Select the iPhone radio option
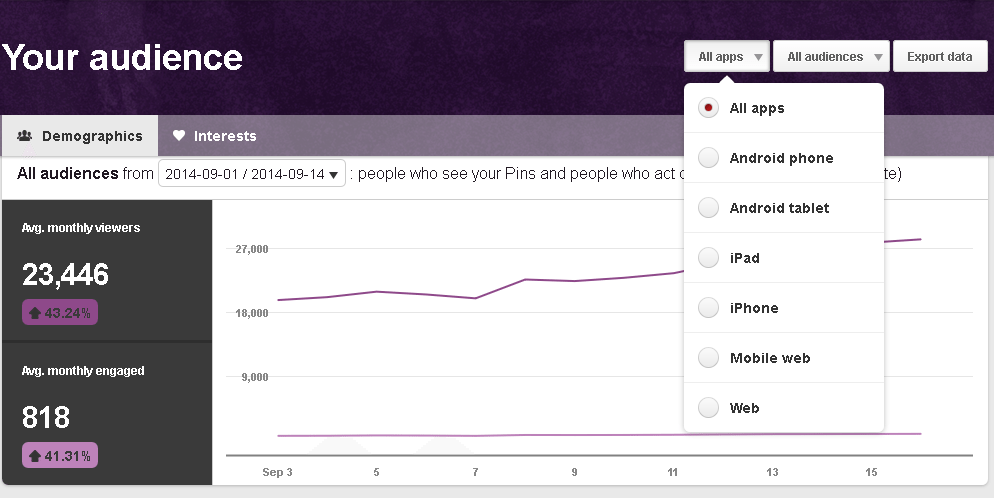 tap(709, 308)
